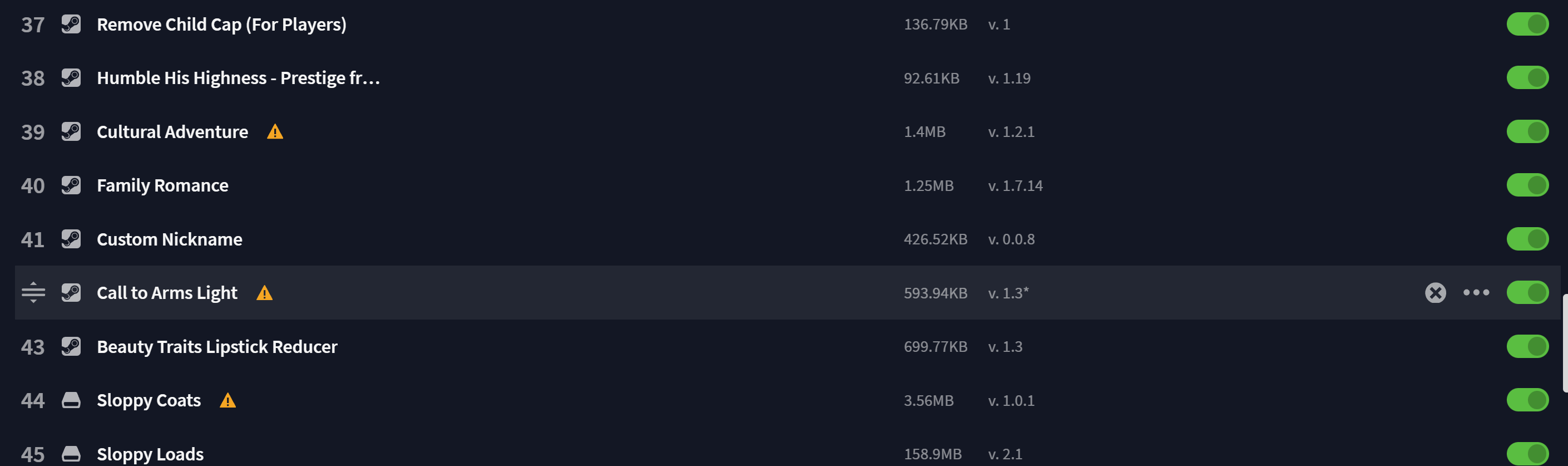Viewport: 1568px width, 466px height.
Task: Click Steam icon beside Family Romance
Action: (x=71, y=185)
